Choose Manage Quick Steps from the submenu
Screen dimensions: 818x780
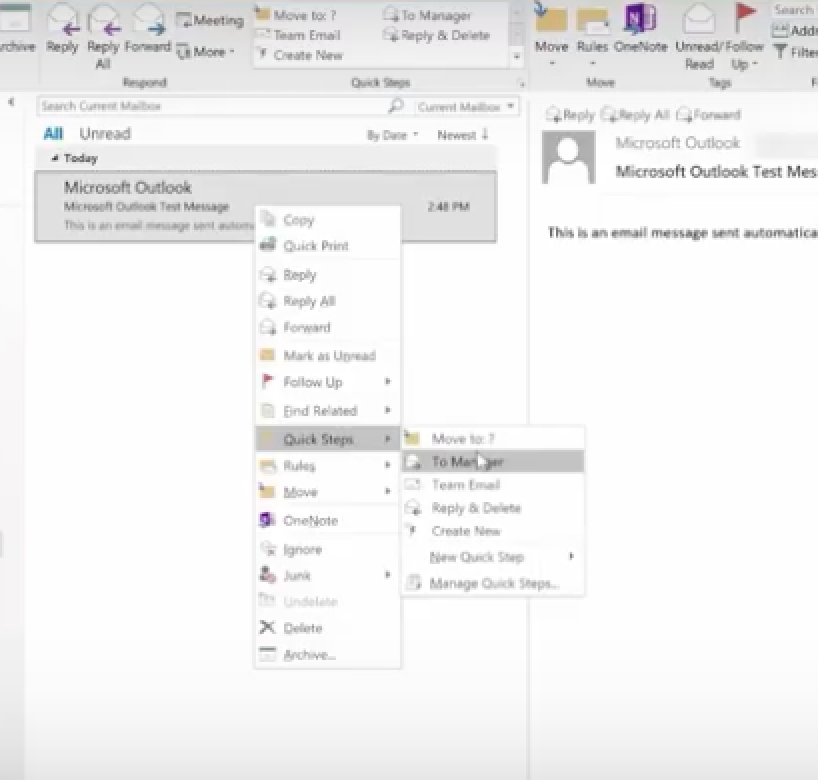pyautogui.click(x=494, y=584)
